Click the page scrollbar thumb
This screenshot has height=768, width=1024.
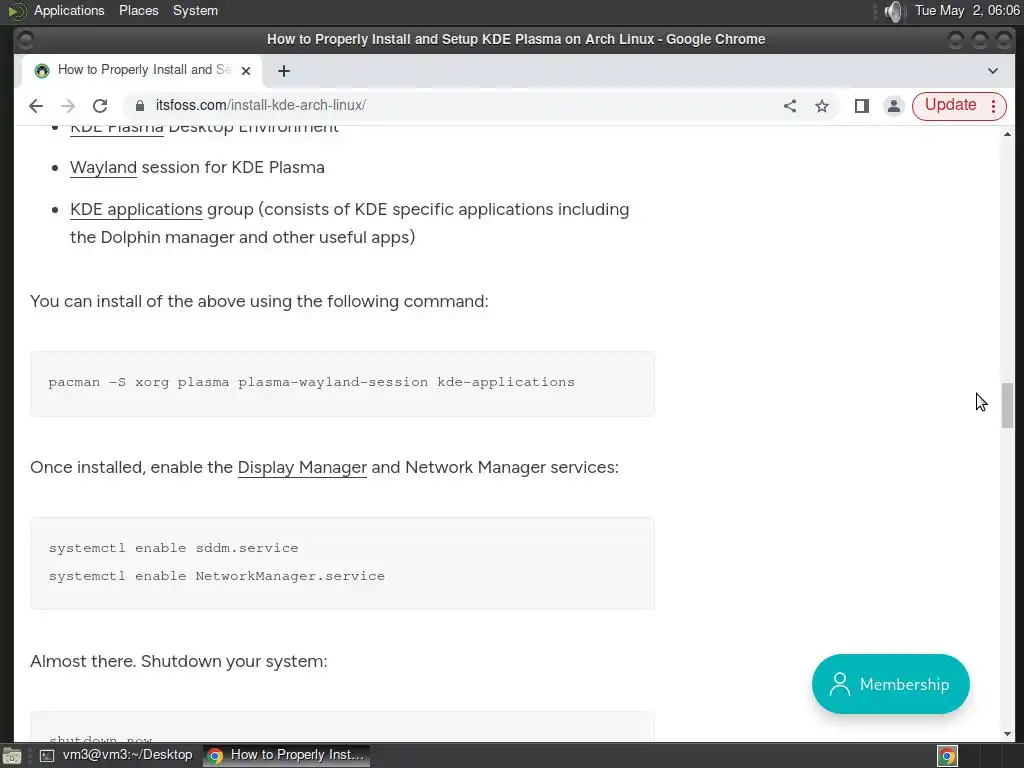coord(1008,405)
